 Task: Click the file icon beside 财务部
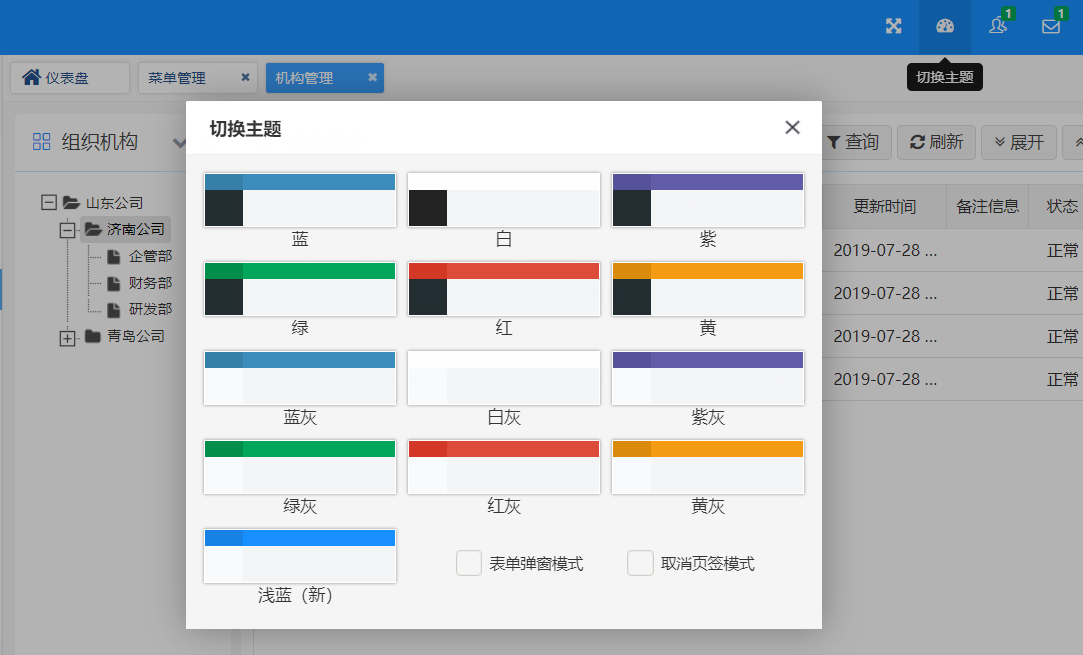(x=114, y=283)
